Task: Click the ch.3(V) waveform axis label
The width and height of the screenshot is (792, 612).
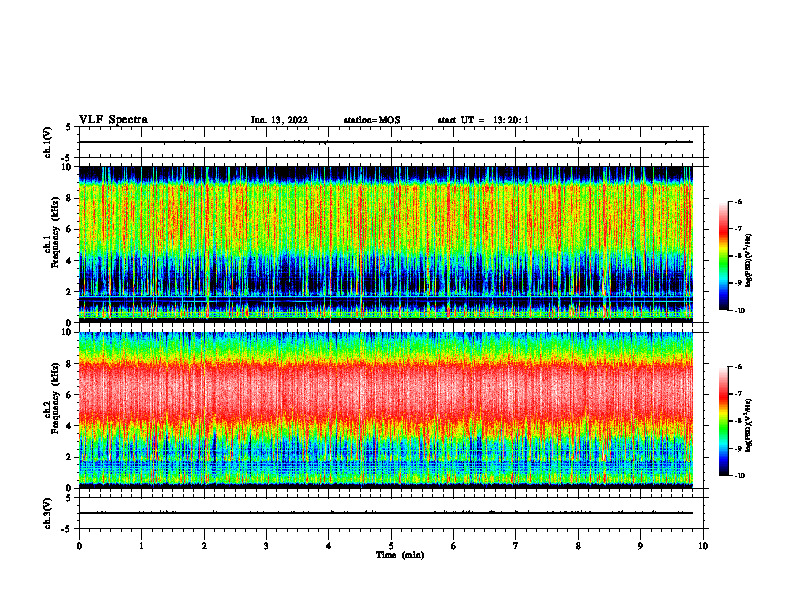Action: point(47,513)
